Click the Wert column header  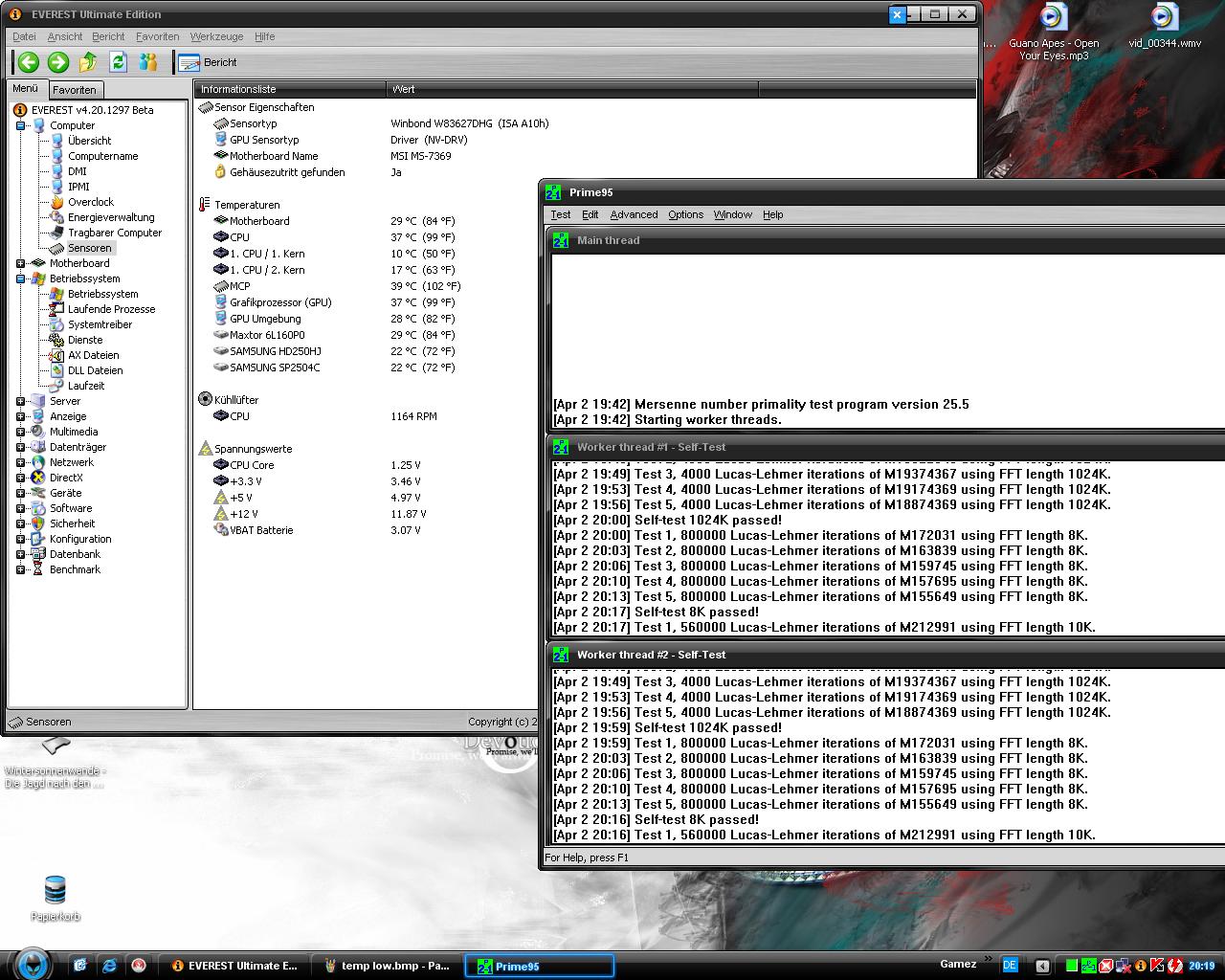pyautogui.click(x=572, y=89)
